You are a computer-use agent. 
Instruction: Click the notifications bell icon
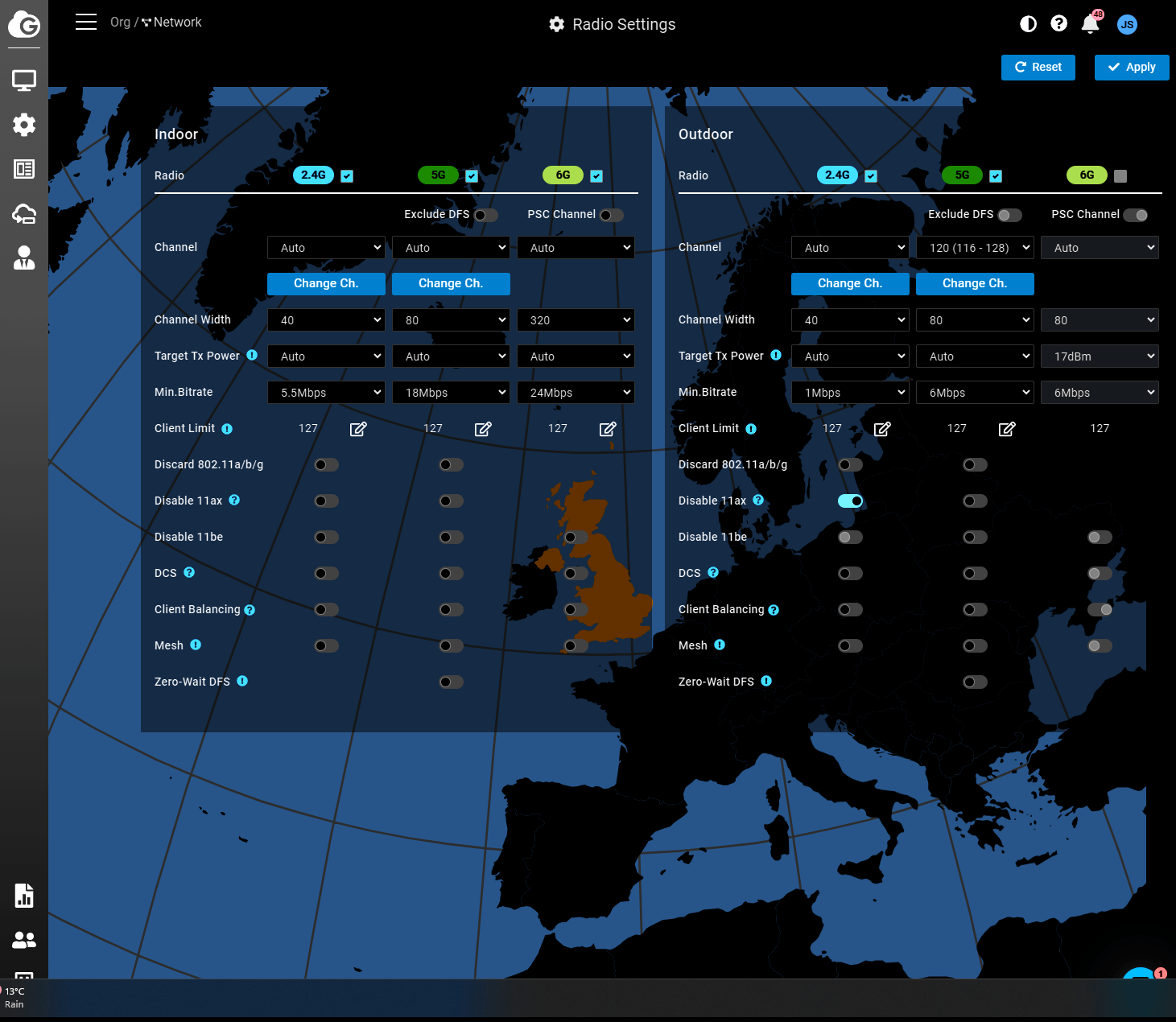1090,24
